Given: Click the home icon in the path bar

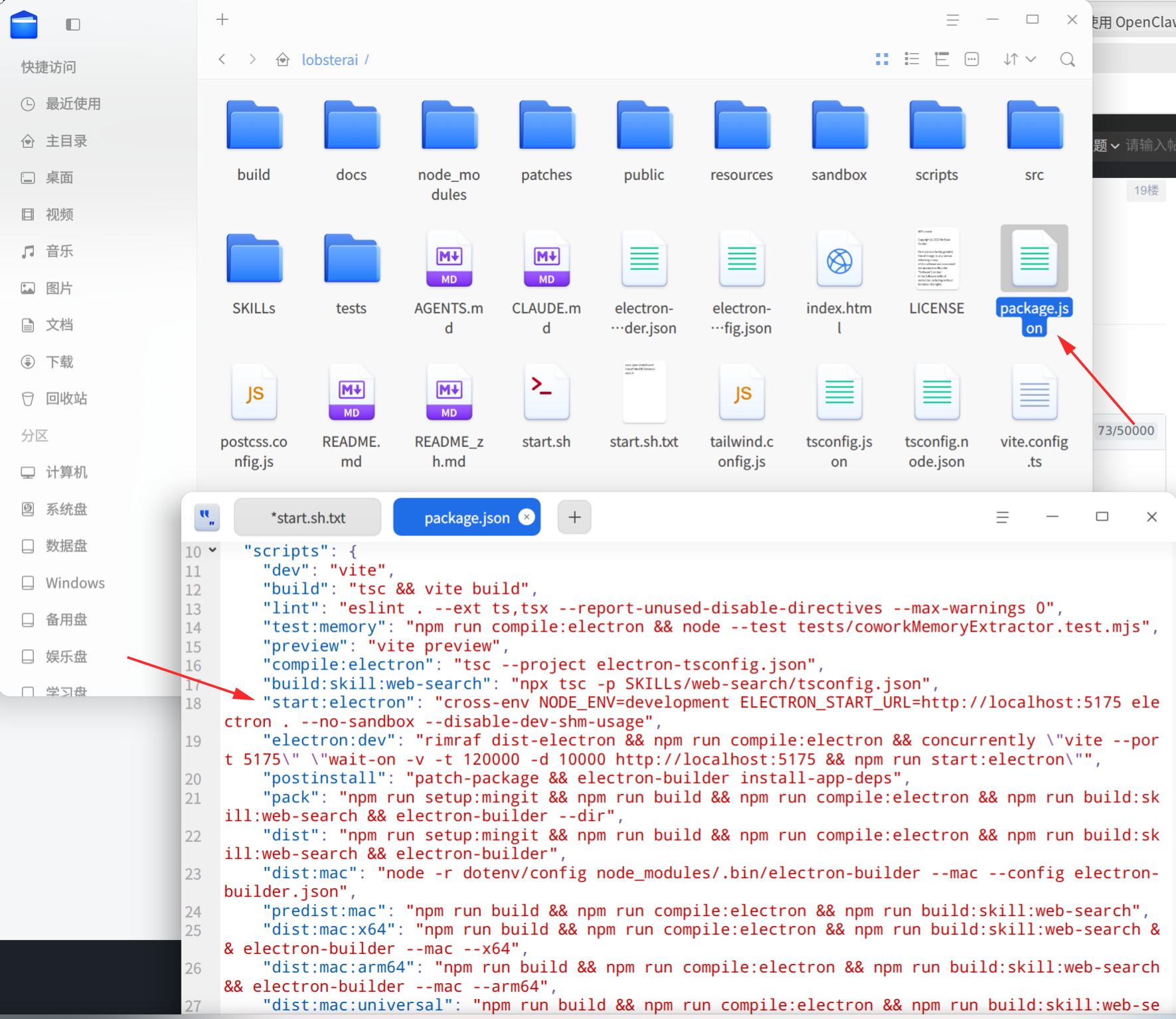Looking at the screenshot, I should [x=283, y=60].
